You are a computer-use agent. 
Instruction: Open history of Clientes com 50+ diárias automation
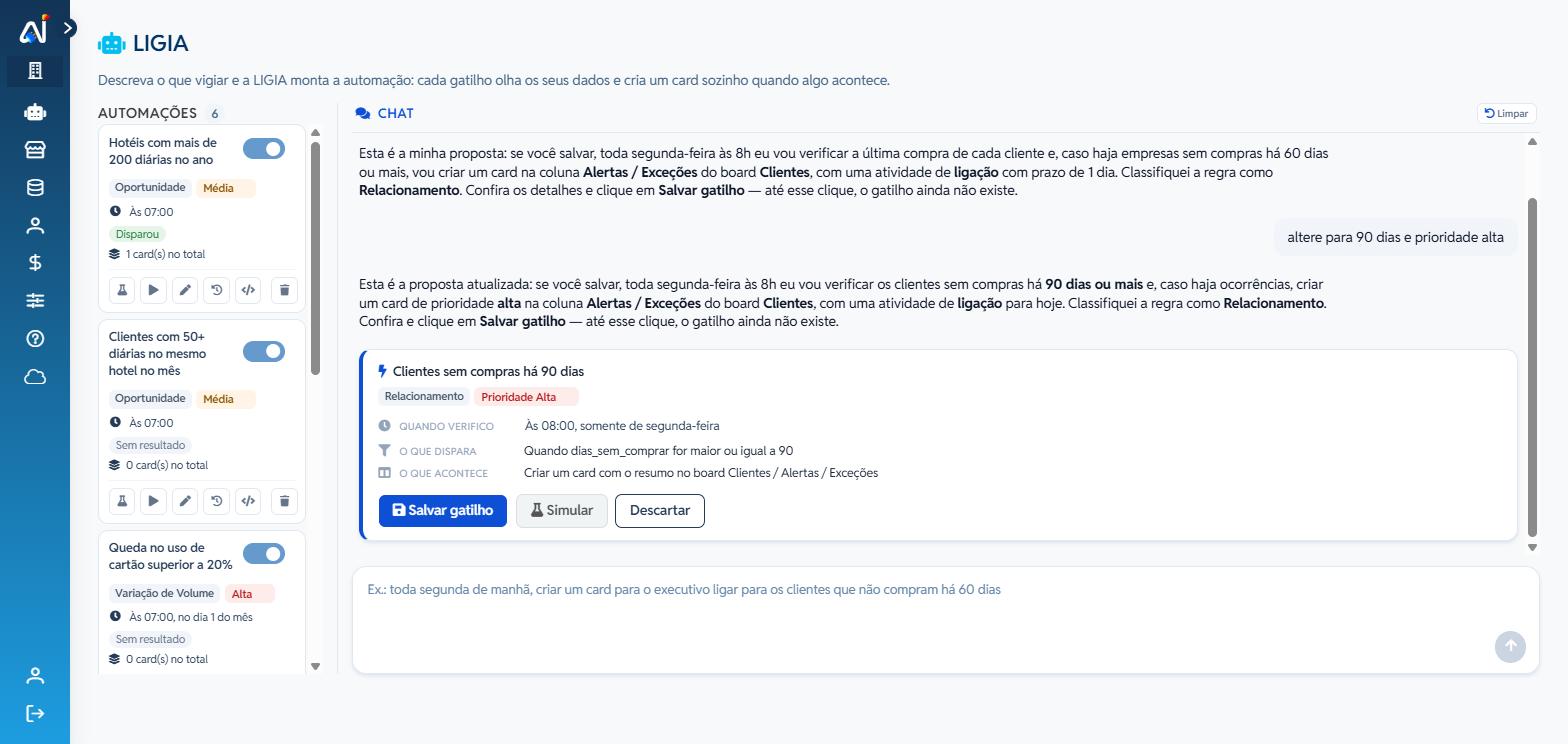(x=216, y=501)
